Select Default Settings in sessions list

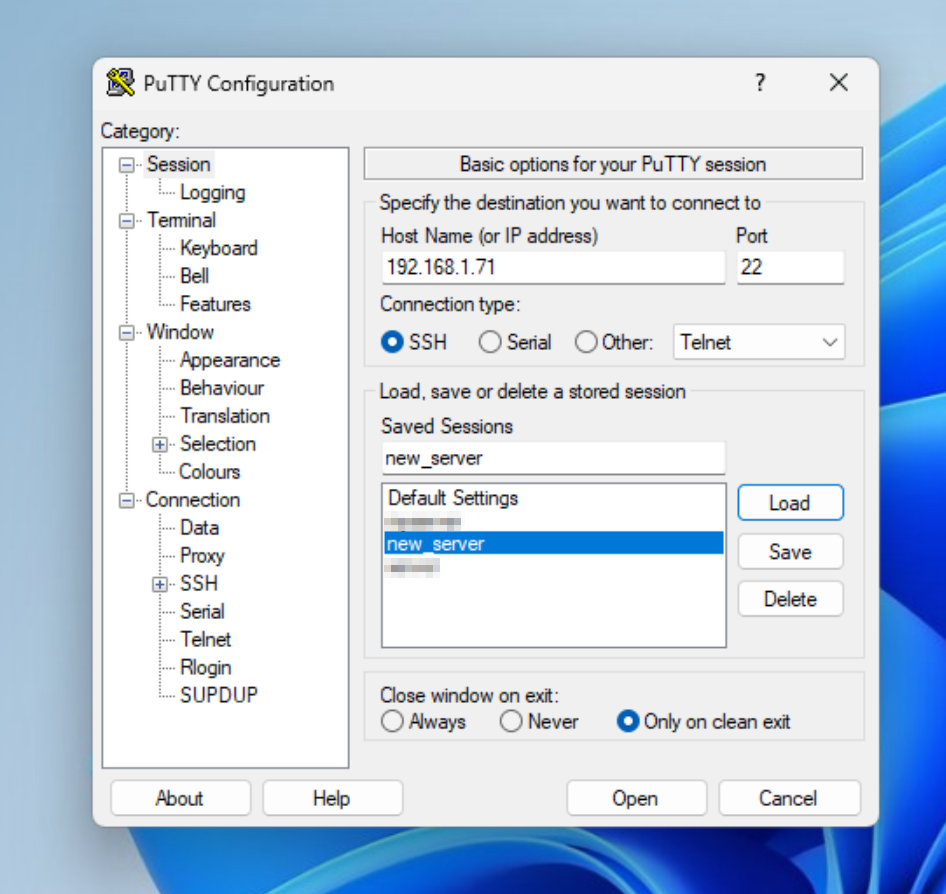453,498
